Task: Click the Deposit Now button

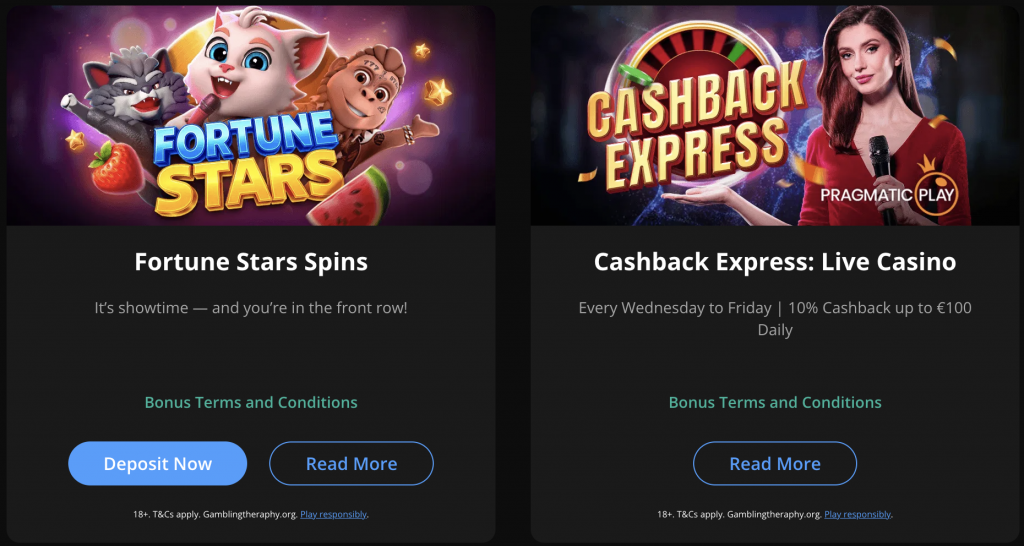Action: [x=157, y=464]
